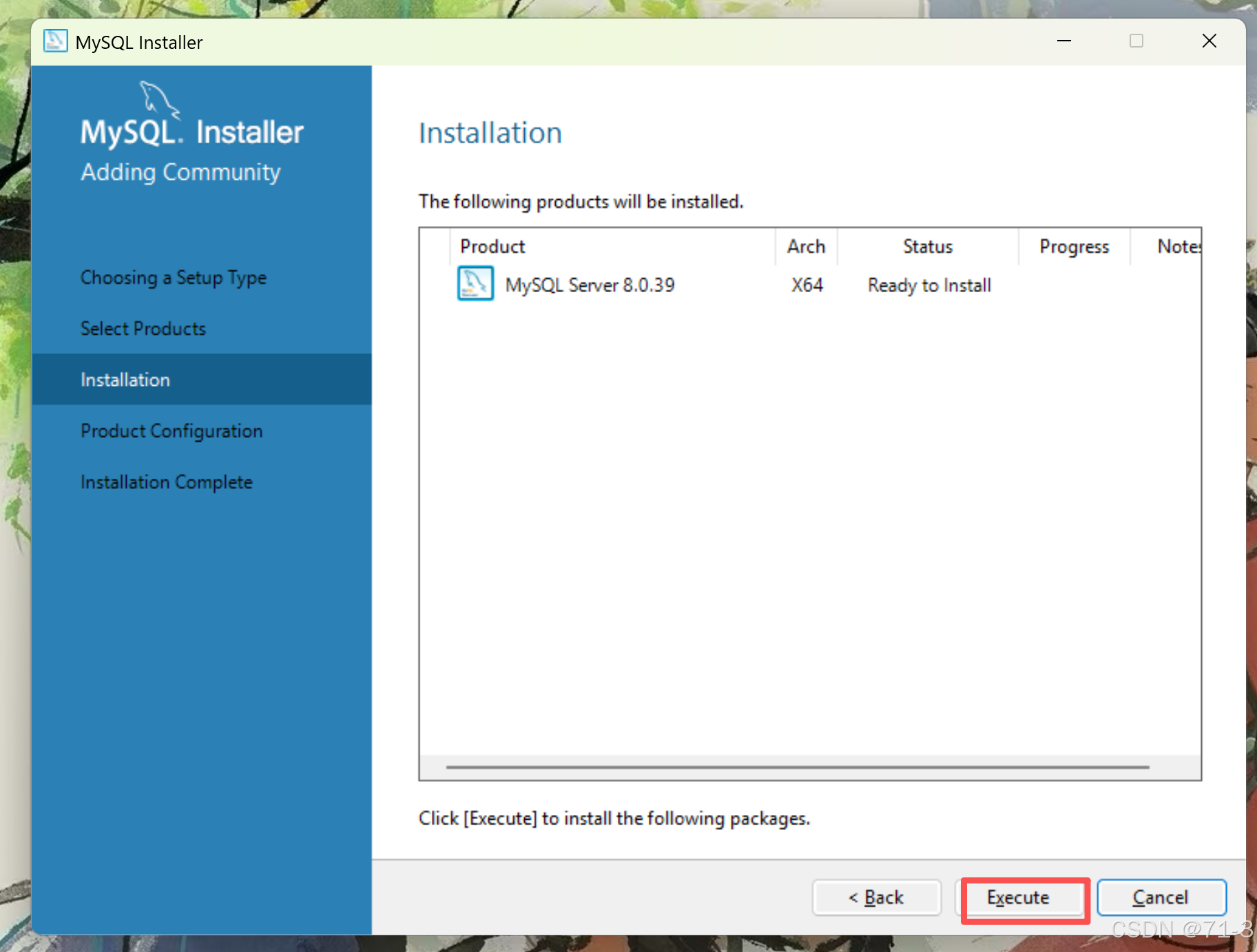Click the Product column header

tap(612, 247)
